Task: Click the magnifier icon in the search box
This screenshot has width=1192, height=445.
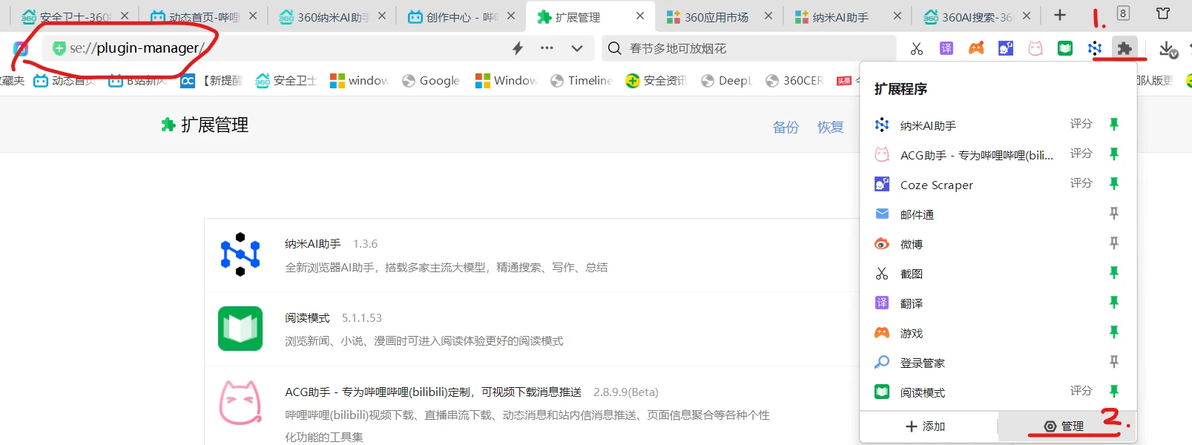Action: pos(614,48)
